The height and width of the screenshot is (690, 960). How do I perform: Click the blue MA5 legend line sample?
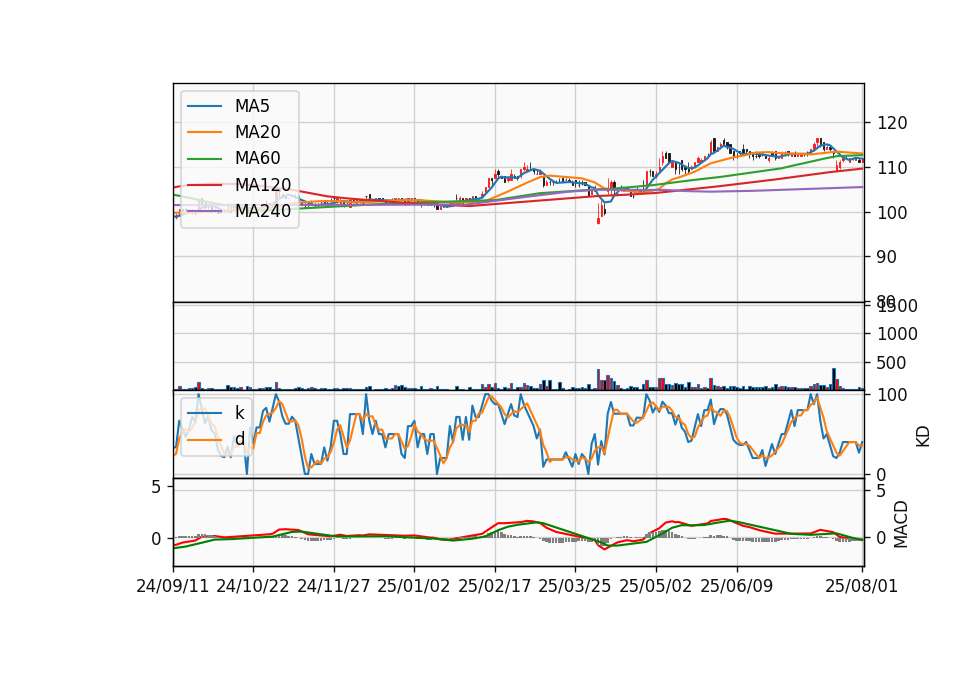click(x=204, y=106)
